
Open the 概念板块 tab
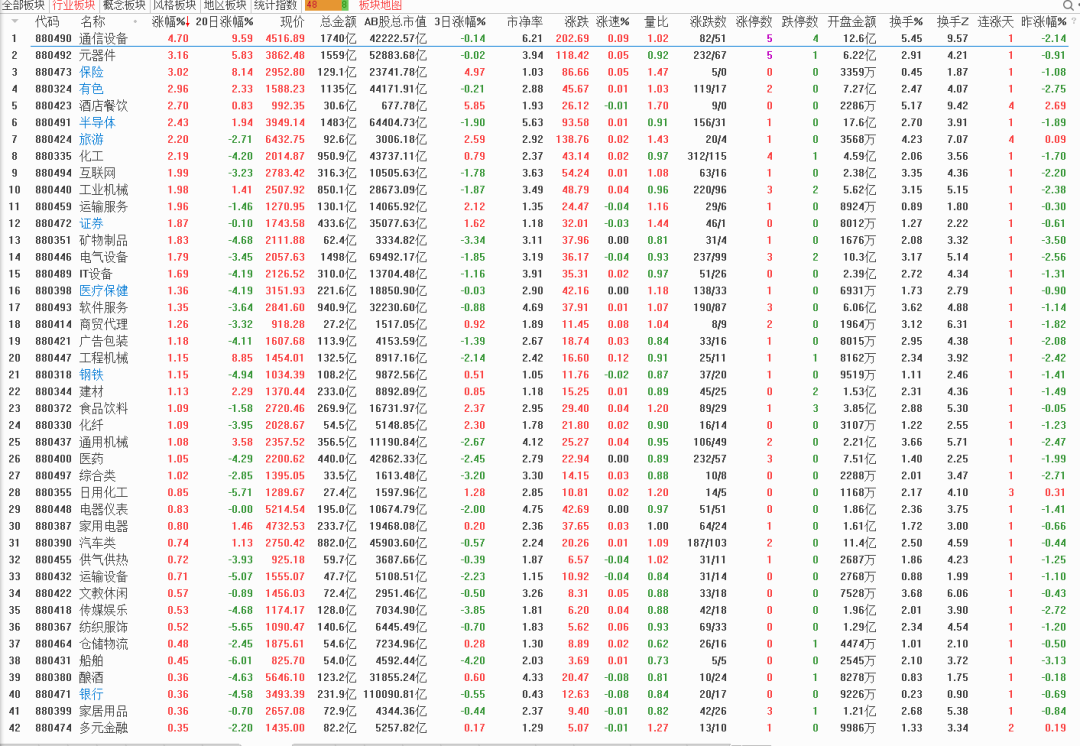point(124,5)
